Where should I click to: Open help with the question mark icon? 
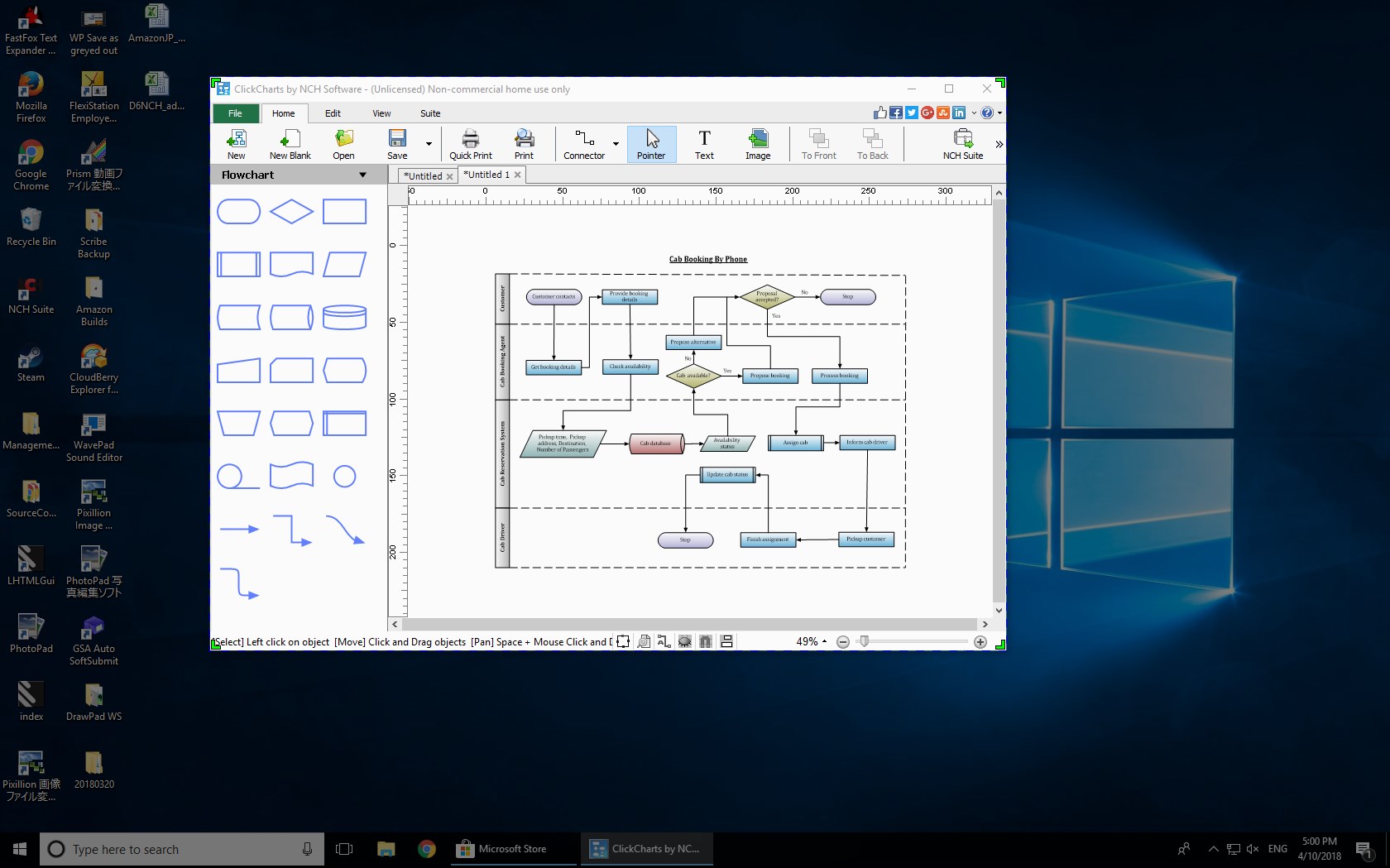(988, 113)
